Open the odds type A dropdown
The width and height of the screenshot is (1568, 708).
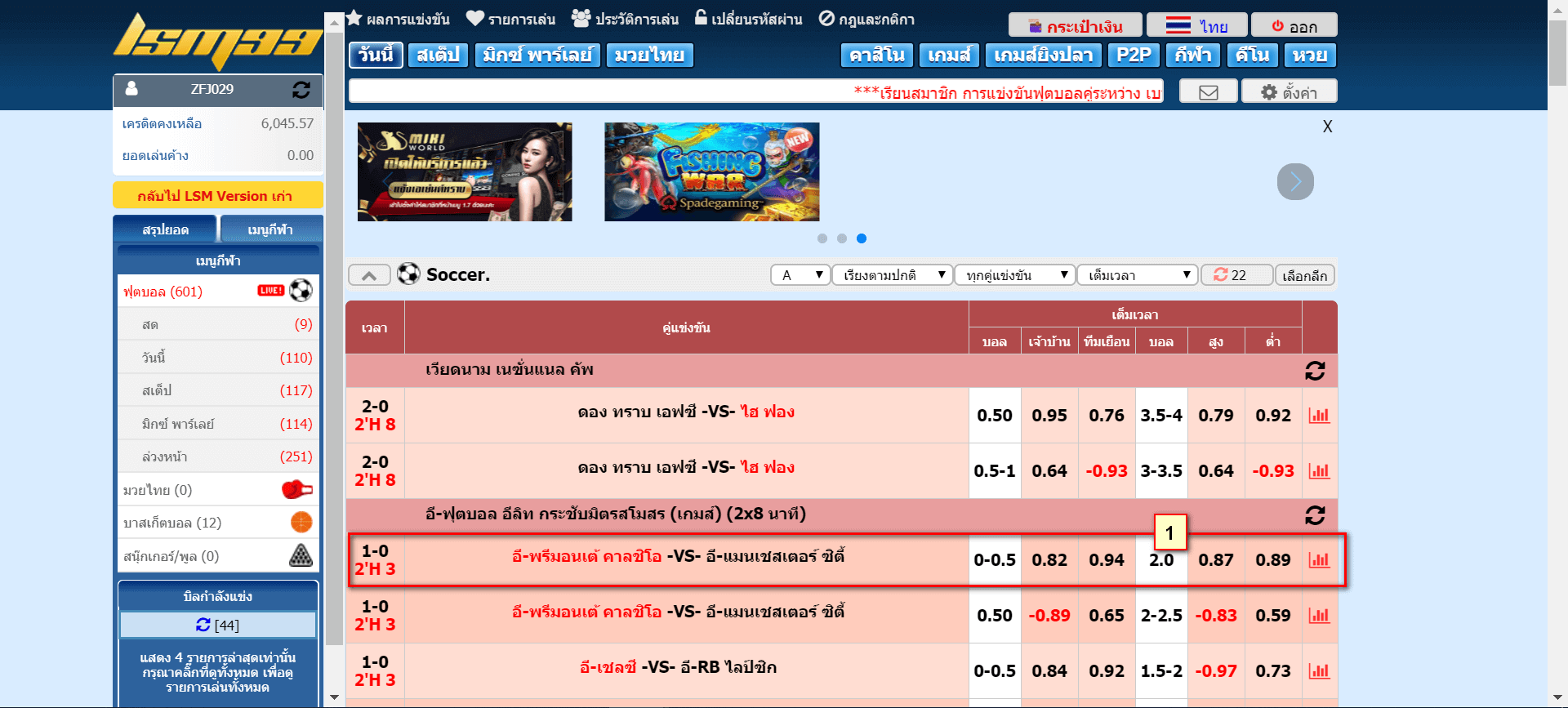pyautogui.click(x=800, y=275)
